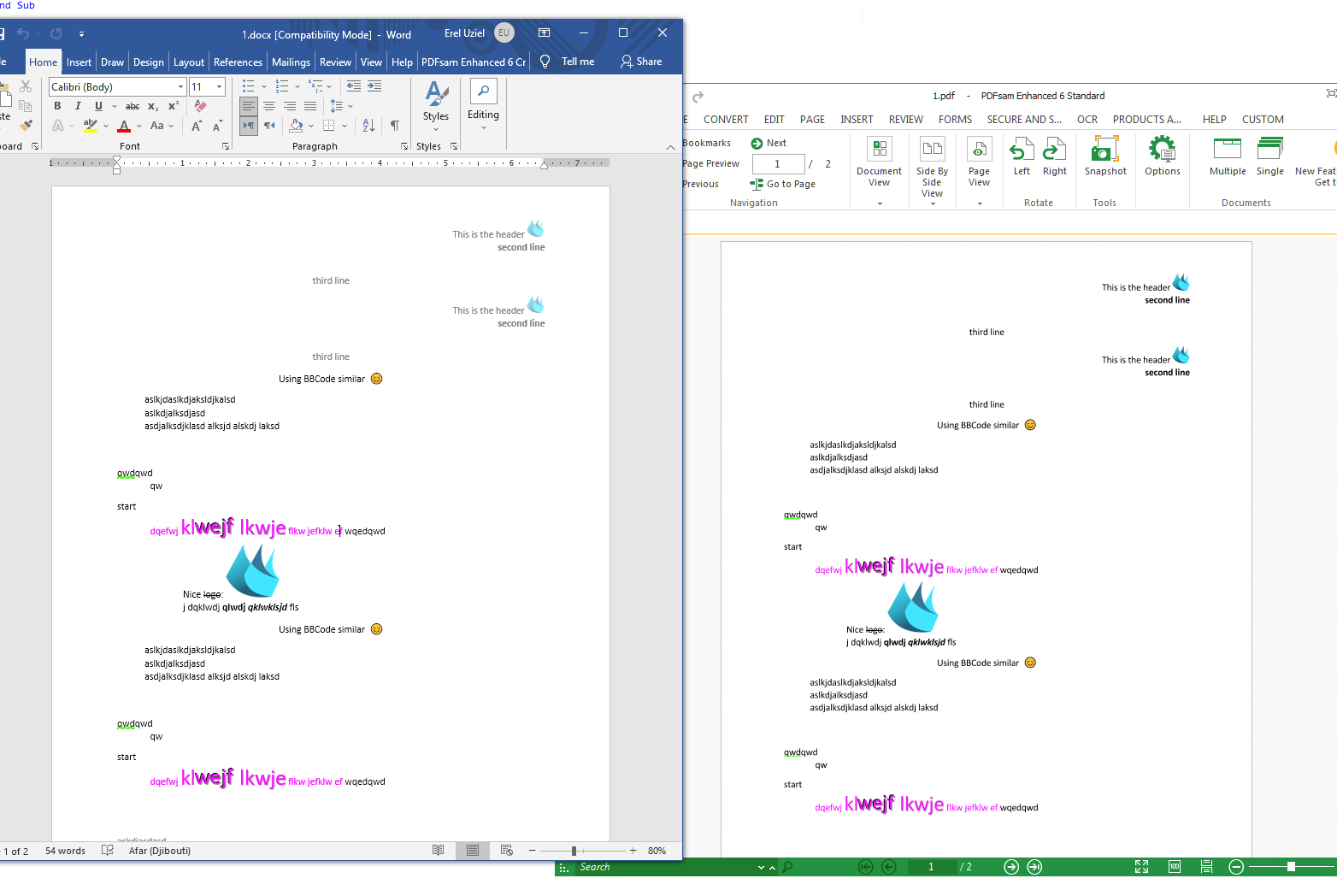Screen dimensions: 1337x896
Task: Open CONVERT tab in PDFsam
Action: [726, 120]
